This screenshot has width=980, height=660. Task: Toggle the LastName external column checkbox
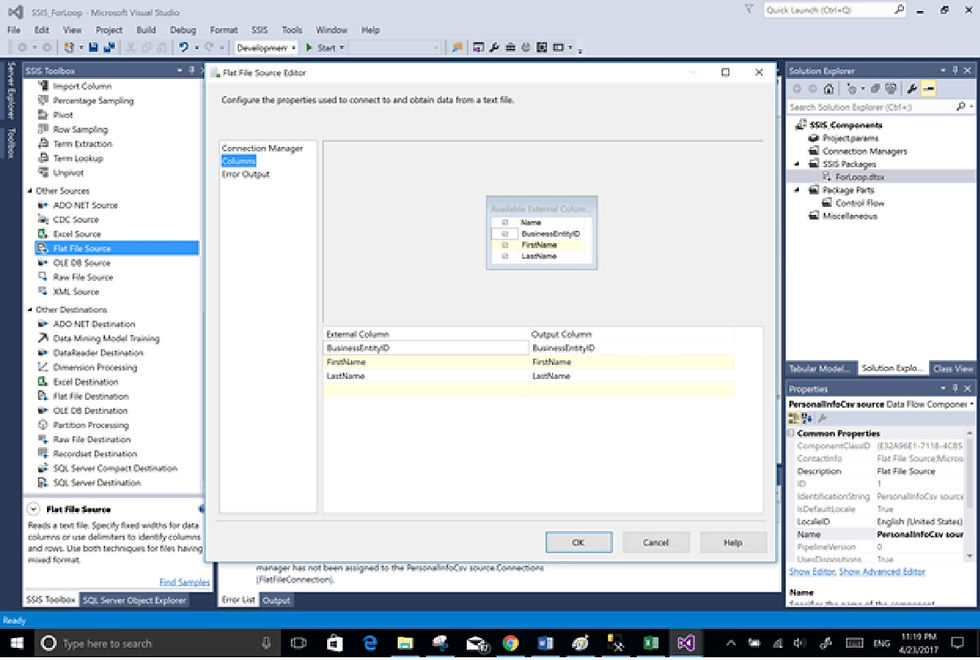[505, 256]
